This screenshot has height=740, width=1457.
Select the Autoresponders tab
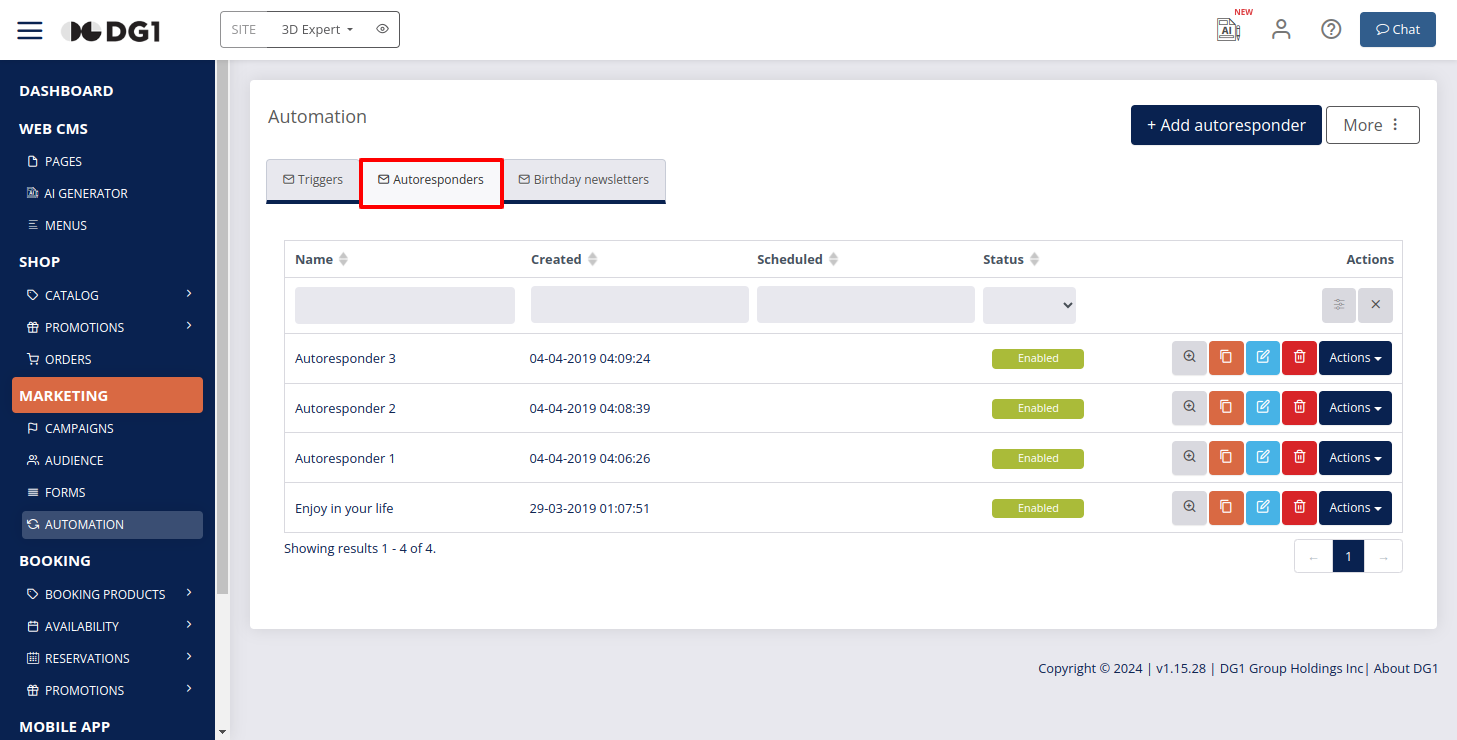(x=431, y=180)
